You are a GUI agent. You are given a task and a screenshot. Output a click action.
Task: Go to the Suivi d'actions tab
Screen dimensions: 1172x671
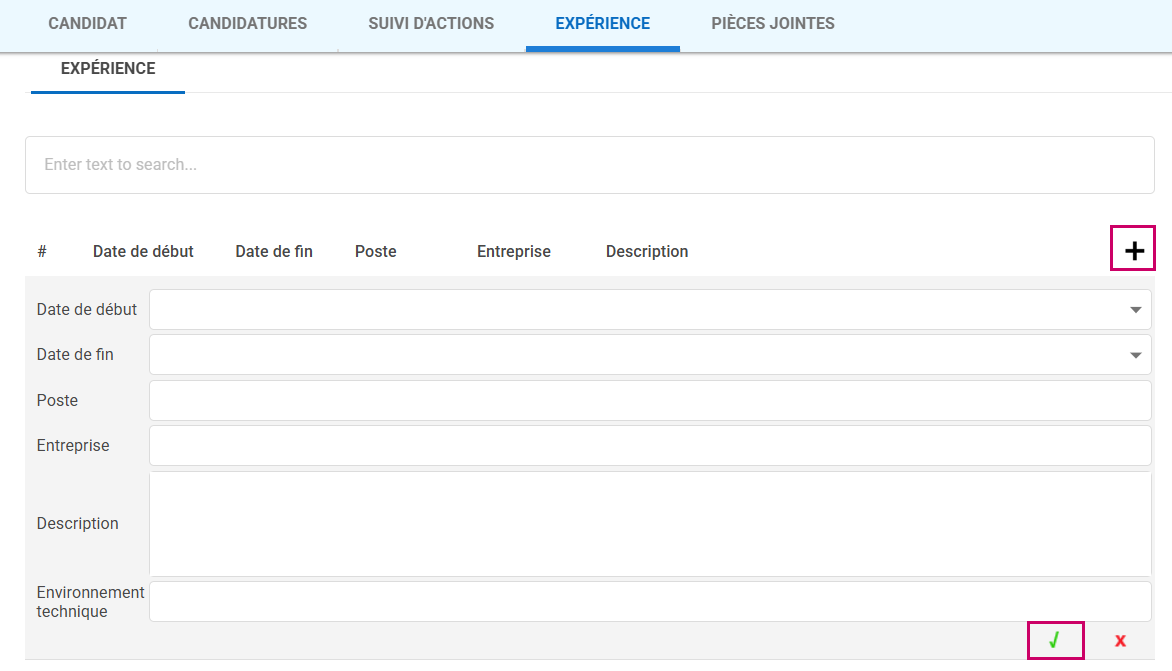(x=431, y=23)
